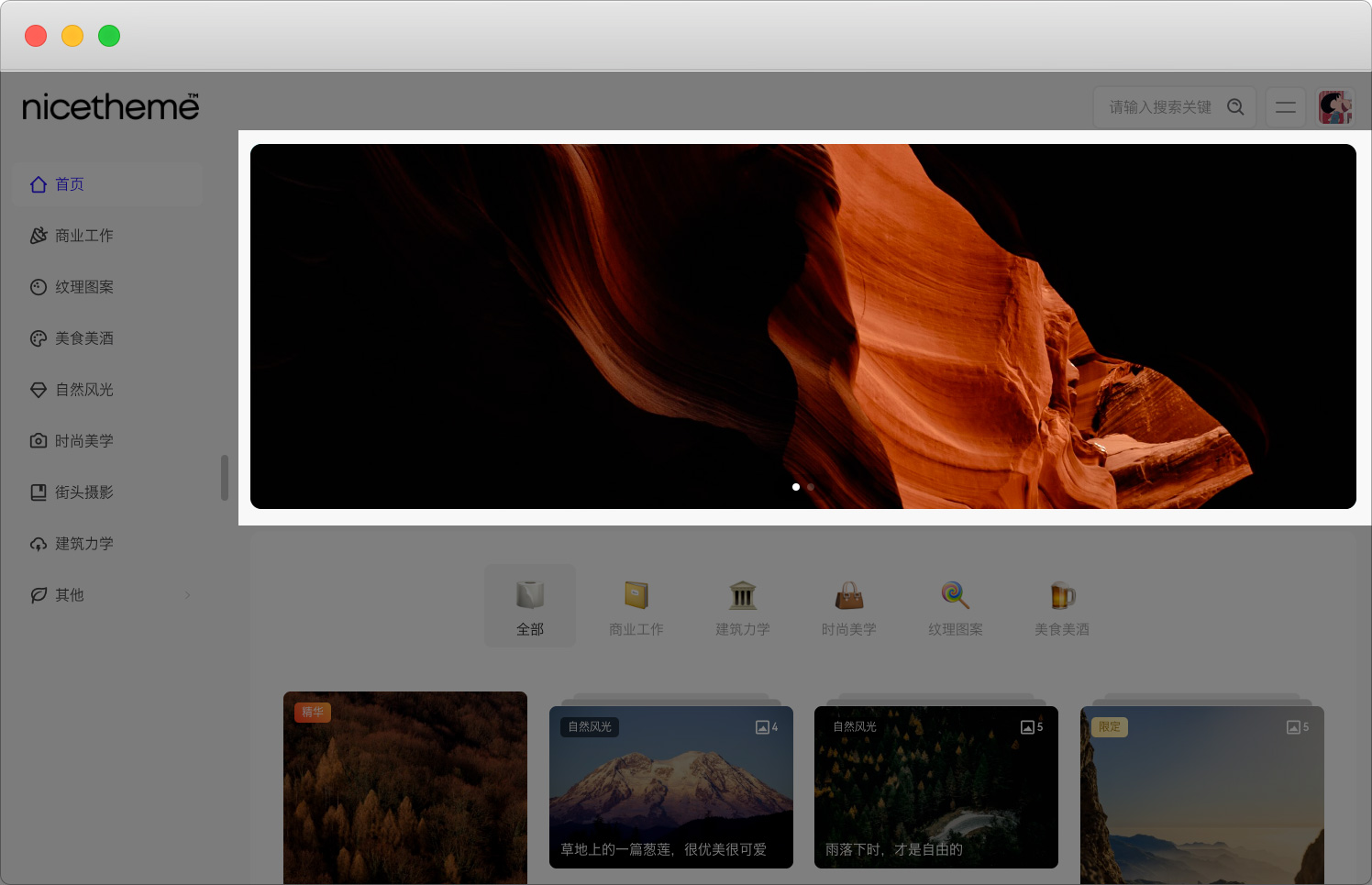The image size is (1372, 885).
Task: Click the diamond icon beside 自然风光
Action: (39, 390)
